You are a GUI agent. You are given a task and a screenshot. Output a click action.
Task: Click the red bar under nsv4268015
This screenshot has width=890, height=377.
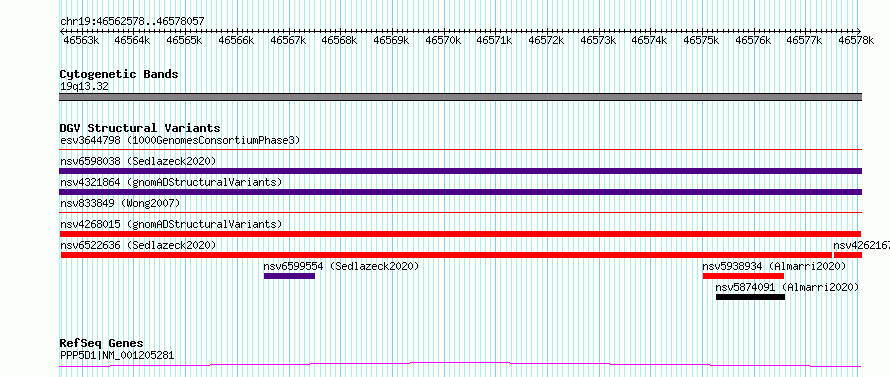pyautogui.click(x=460, y=234)
